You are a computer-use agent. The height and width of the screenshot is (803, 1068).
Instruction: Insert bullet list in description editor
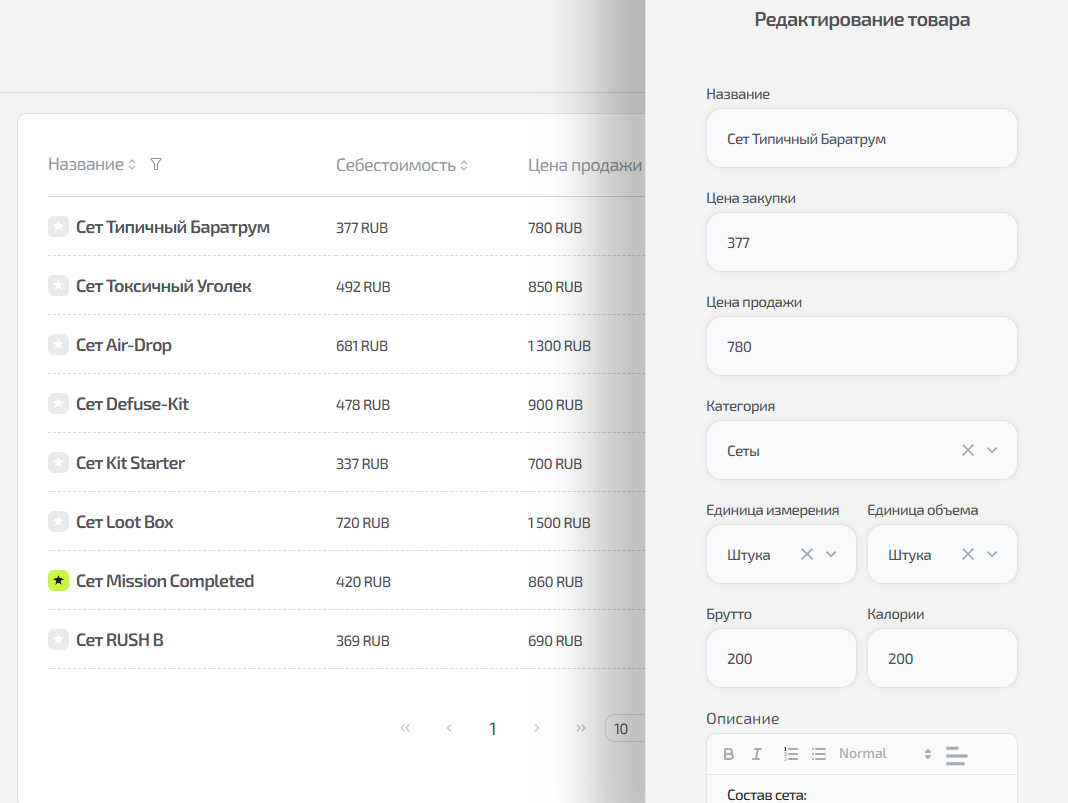[819, 754]
